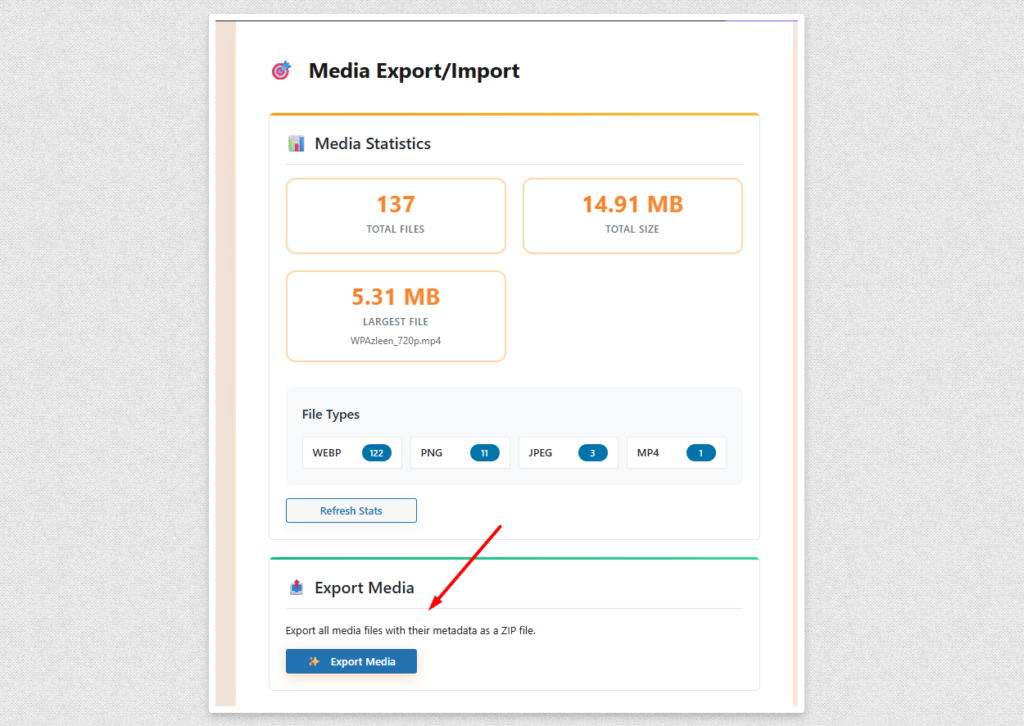Click the Media Export/Import page title
Screen dimensions: 1024x726
click(414, 71)
